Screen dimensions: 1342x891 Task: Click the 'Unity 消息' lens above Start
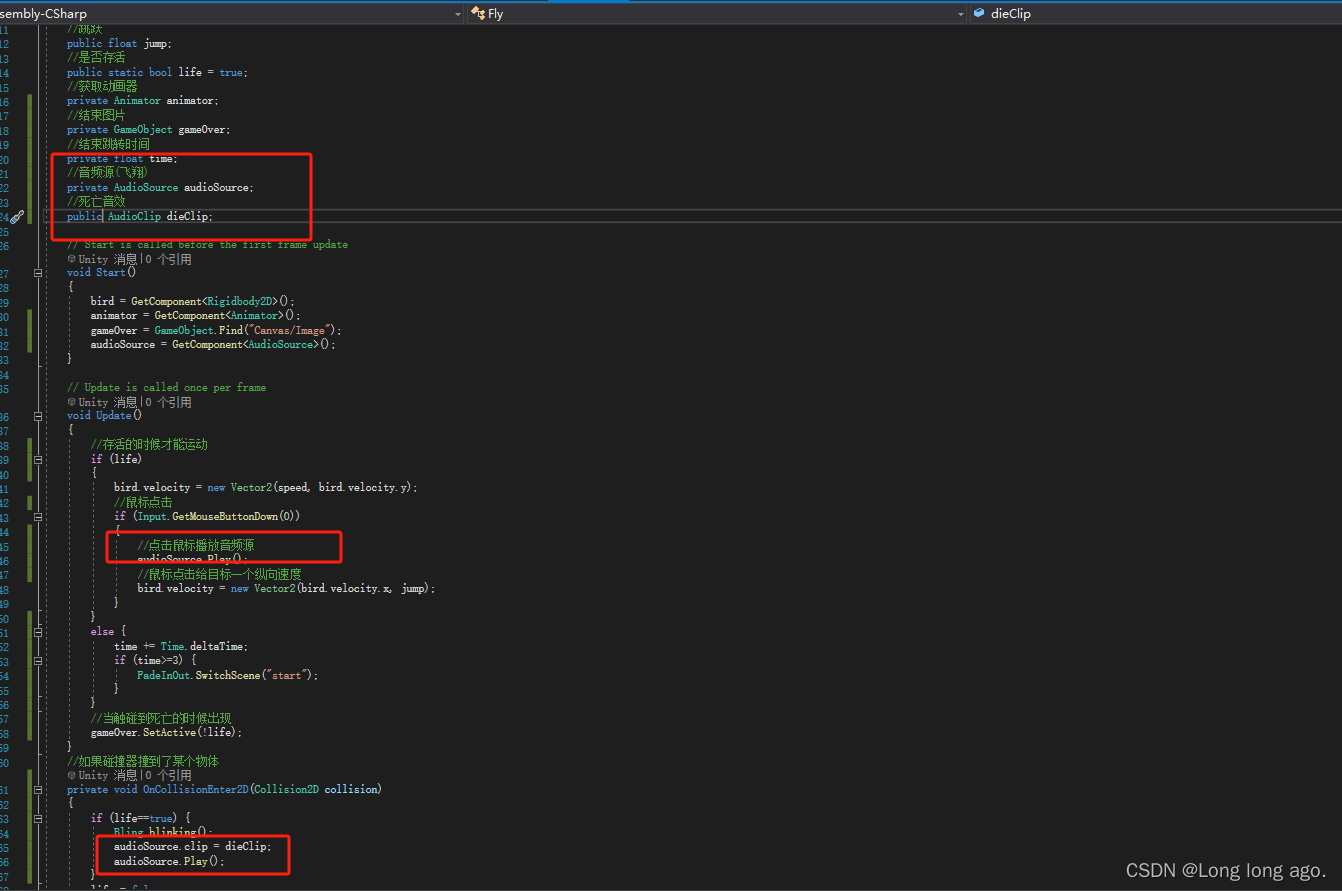108,259
